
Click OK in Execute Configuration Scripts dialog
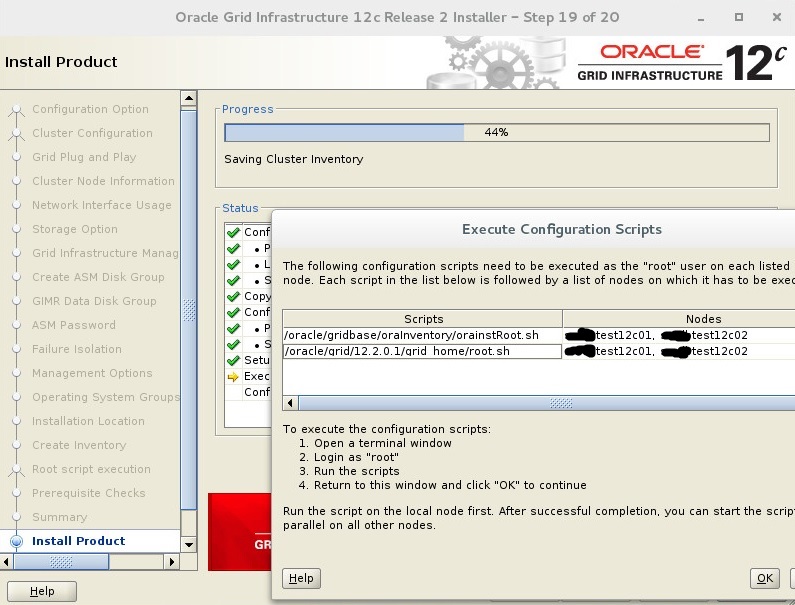[765, 578]
